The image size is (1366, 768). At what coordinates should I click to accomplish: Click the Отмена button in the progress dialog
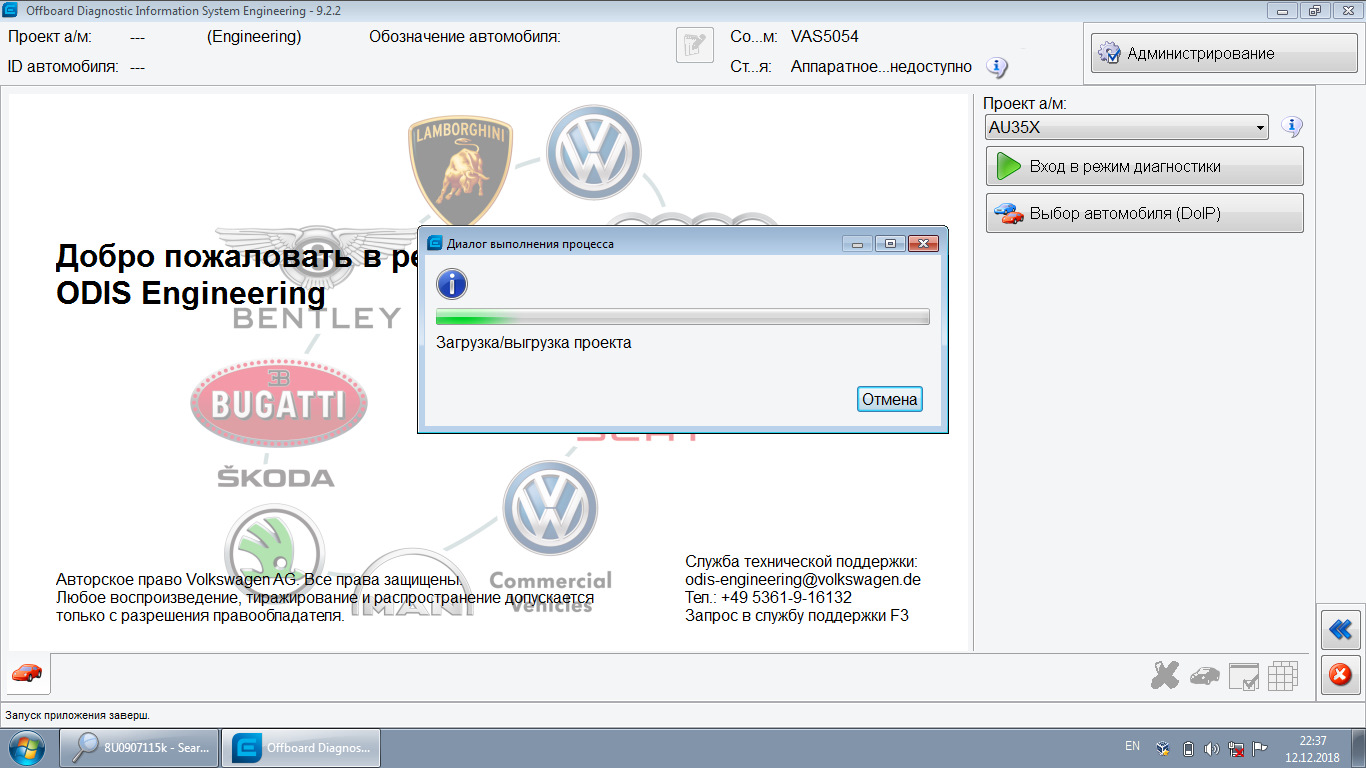point(890,399)
